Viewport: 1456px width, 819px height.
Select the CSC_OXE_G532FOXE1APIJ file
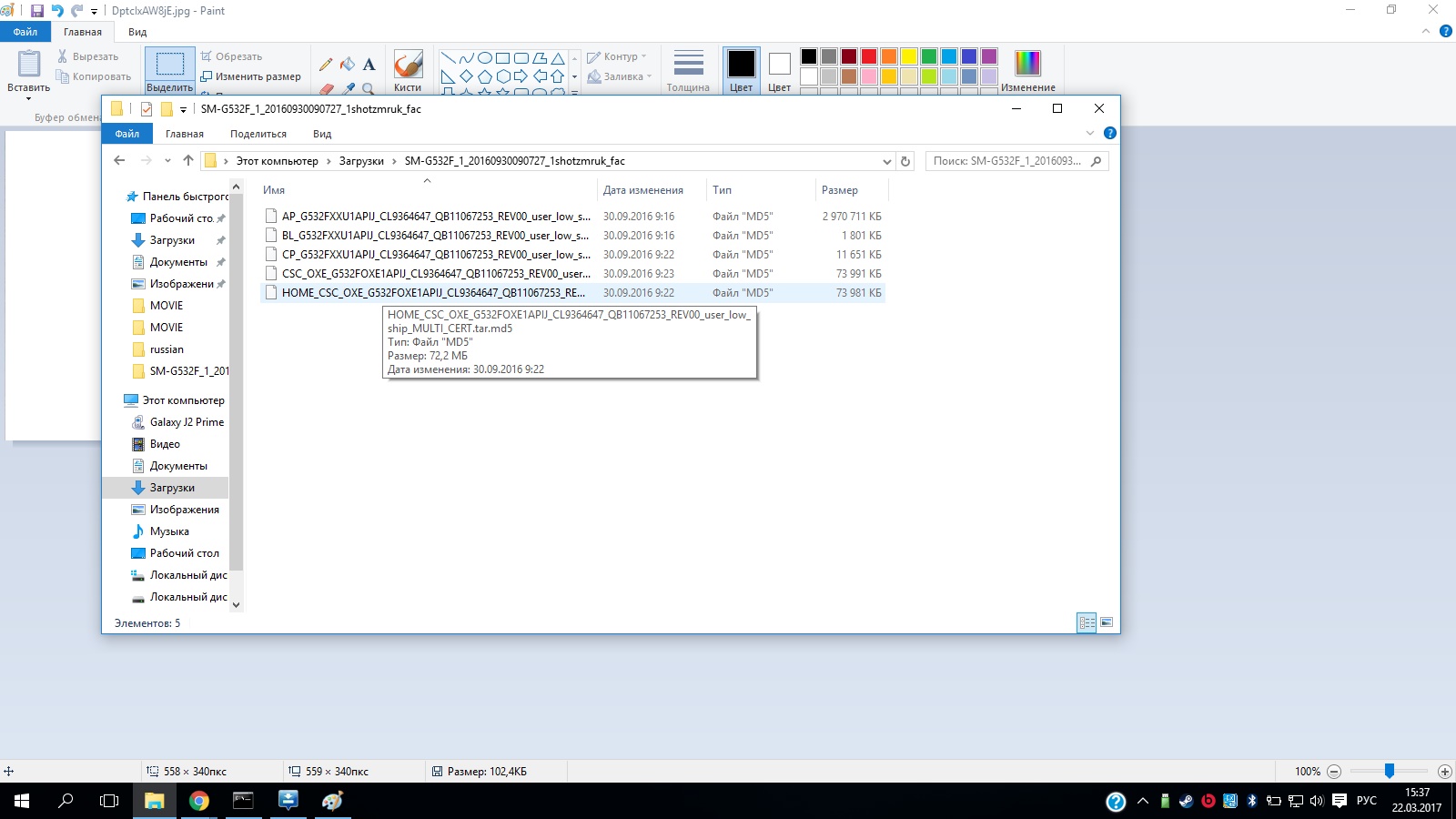click(436, 274)
